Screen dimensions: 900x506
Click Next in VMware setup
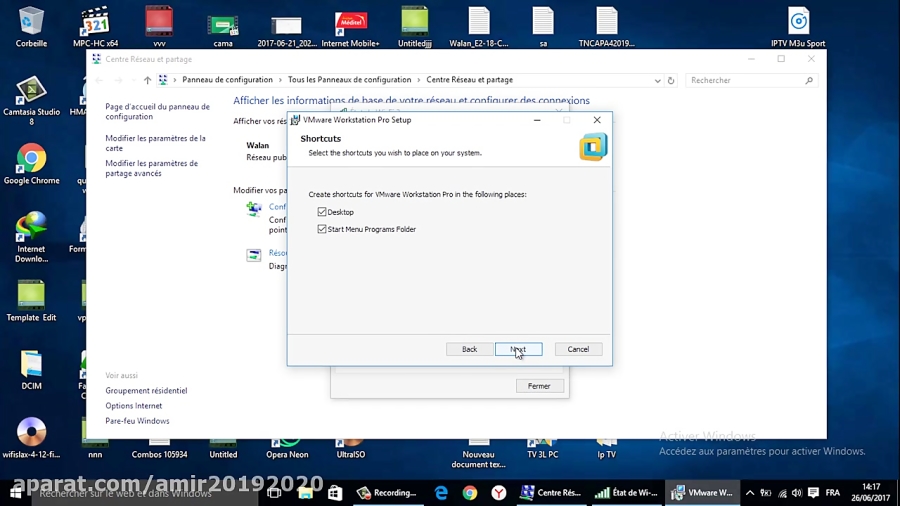pyautogui.click(x=518, y=349)
